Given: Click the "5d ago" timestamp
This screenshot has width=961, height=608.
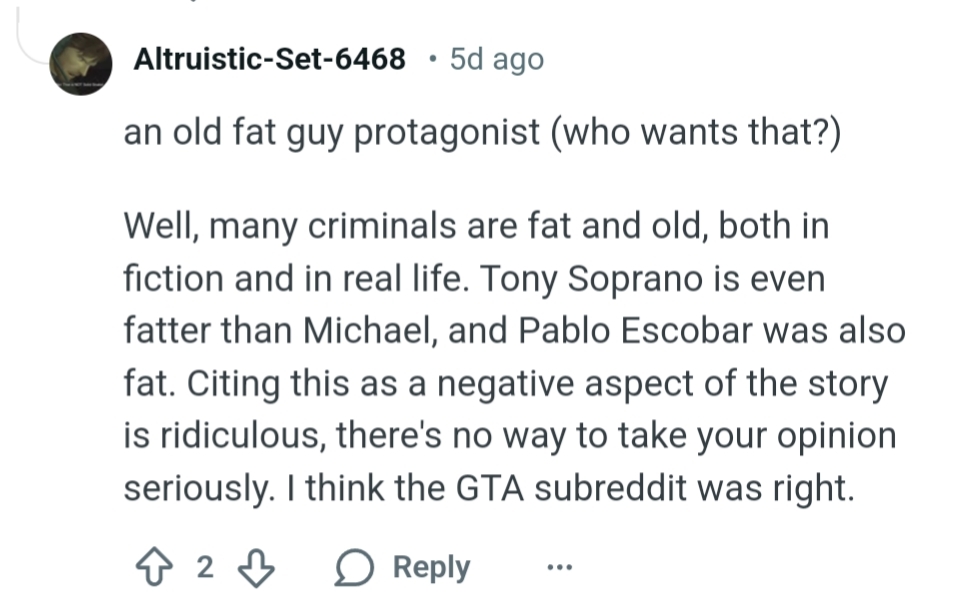Looking at the screenshot, I should tap(497, 60).
